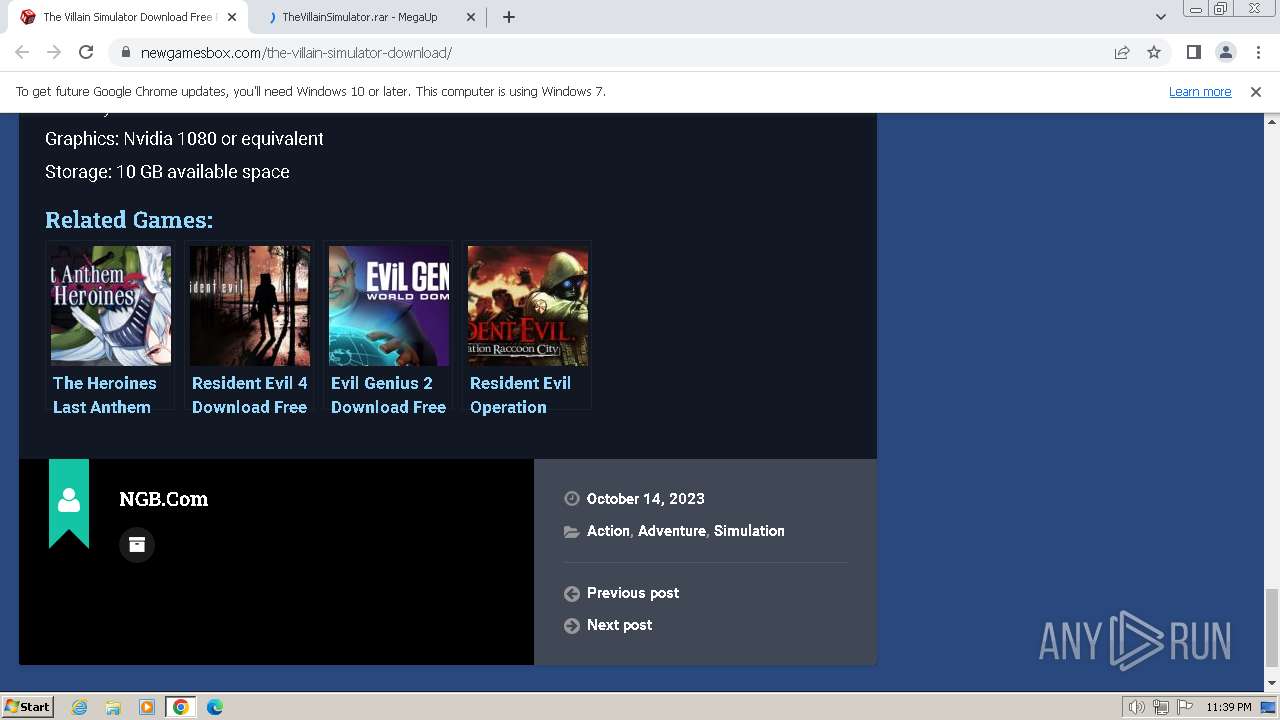The width and height of the screenshot is (1280, 720).
Task: Open Resident Evil Operation thumbnail
Action: pyautogui.click(x=528, y=306)
